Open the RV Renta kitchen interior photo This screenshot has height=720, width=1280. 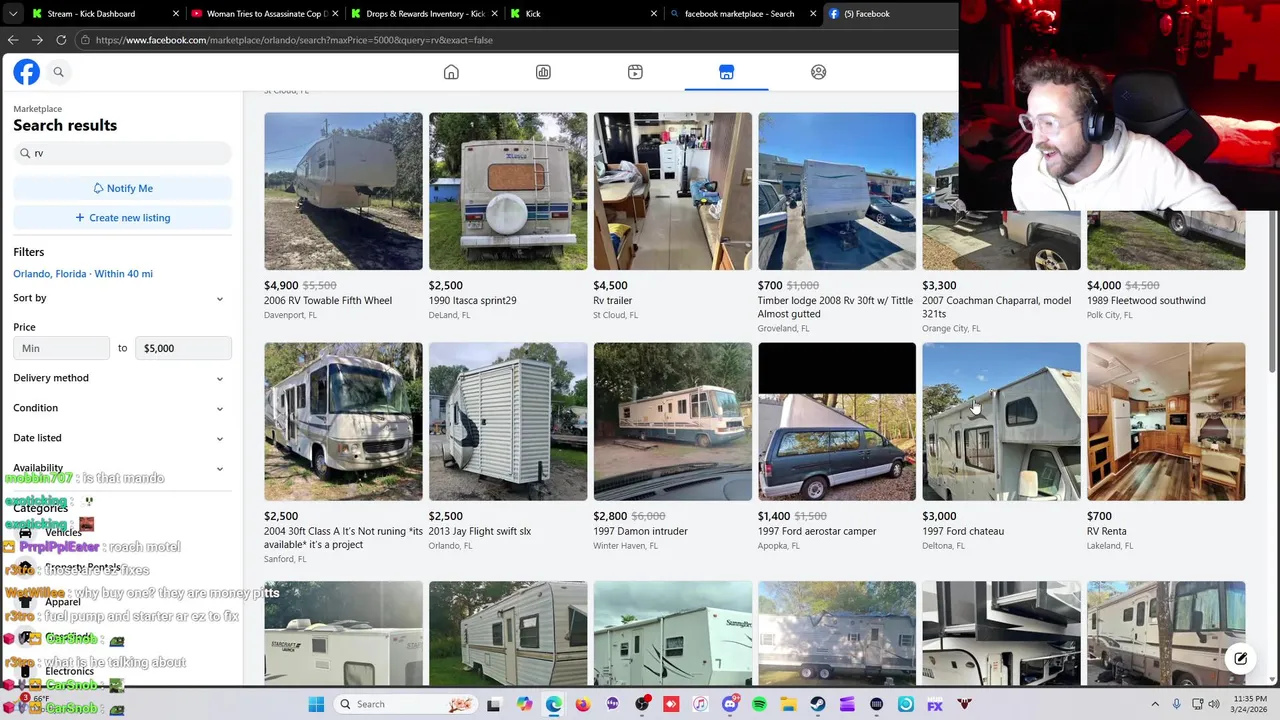point(1166,422)
